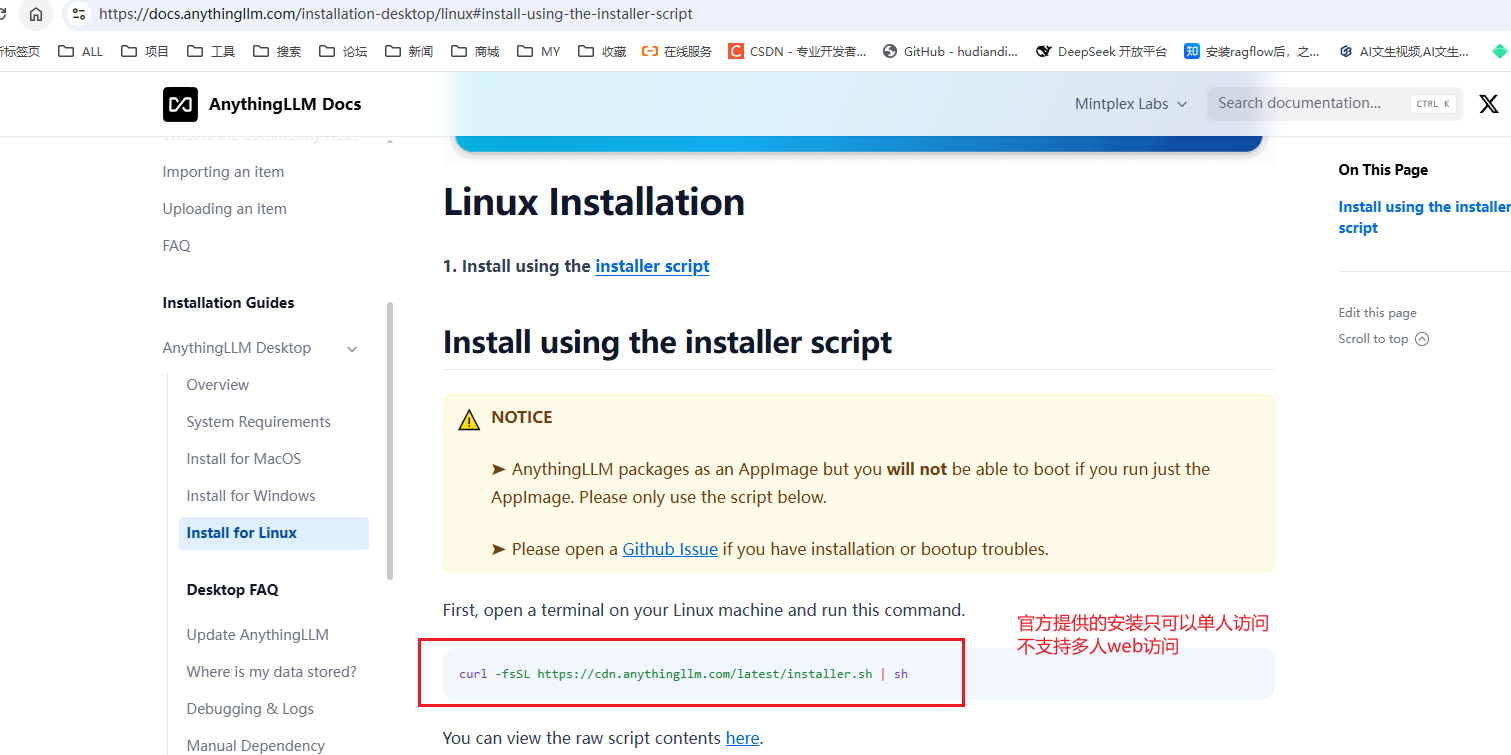The image size is (1511, 755).
Task: Click Edit this page link
Action: click(x=1377, y=313)
